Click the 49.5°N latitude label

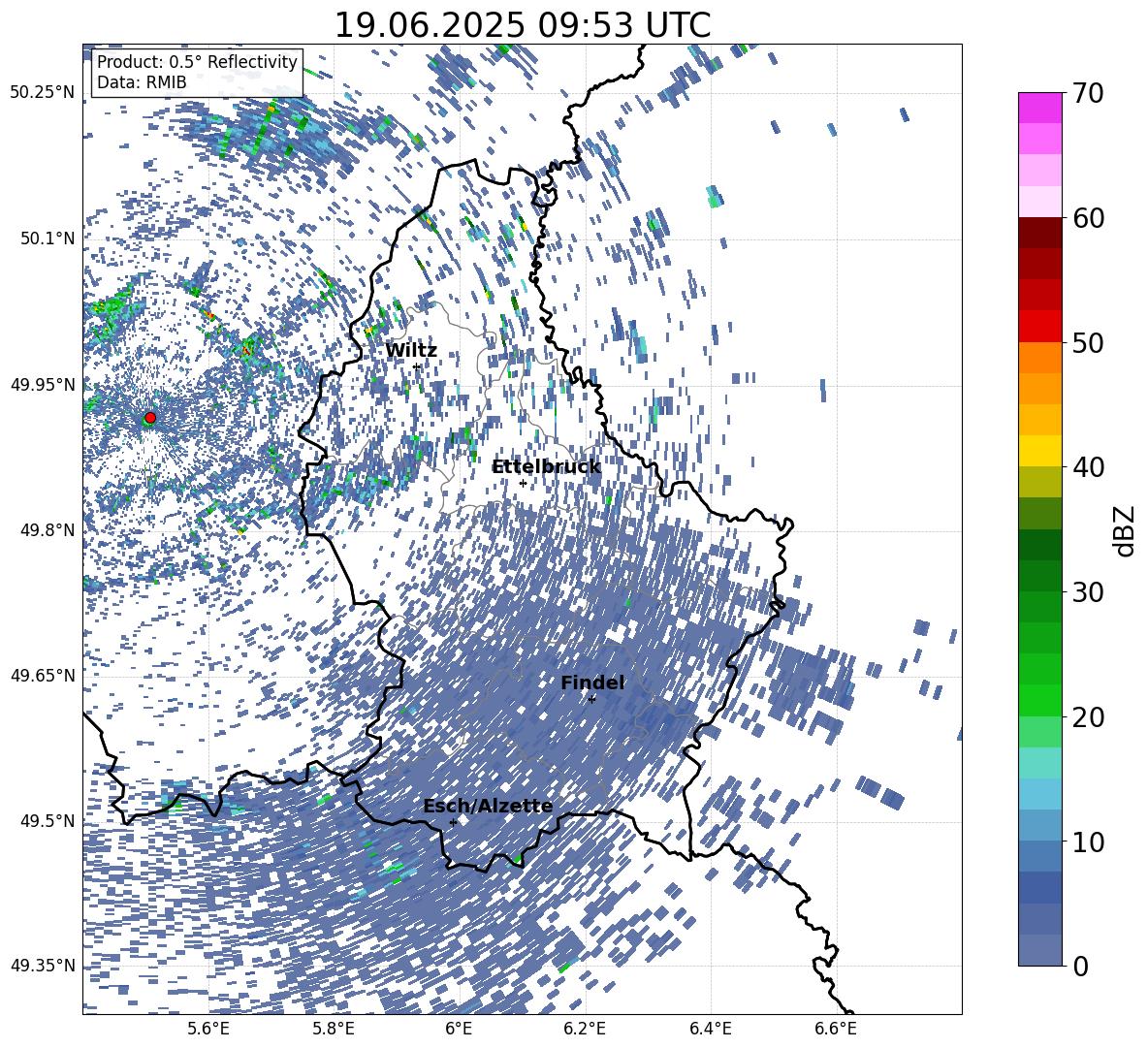tap(48, 821)
